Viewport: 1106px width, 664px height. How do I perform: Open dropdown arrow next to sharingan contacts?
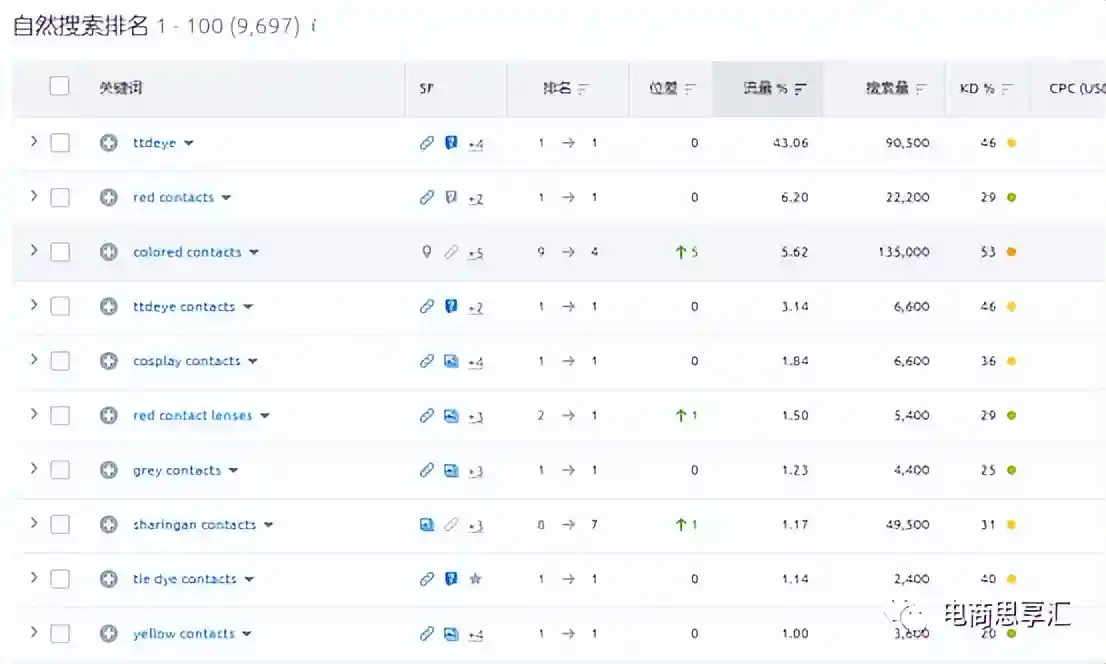click(x=268, y=525)
